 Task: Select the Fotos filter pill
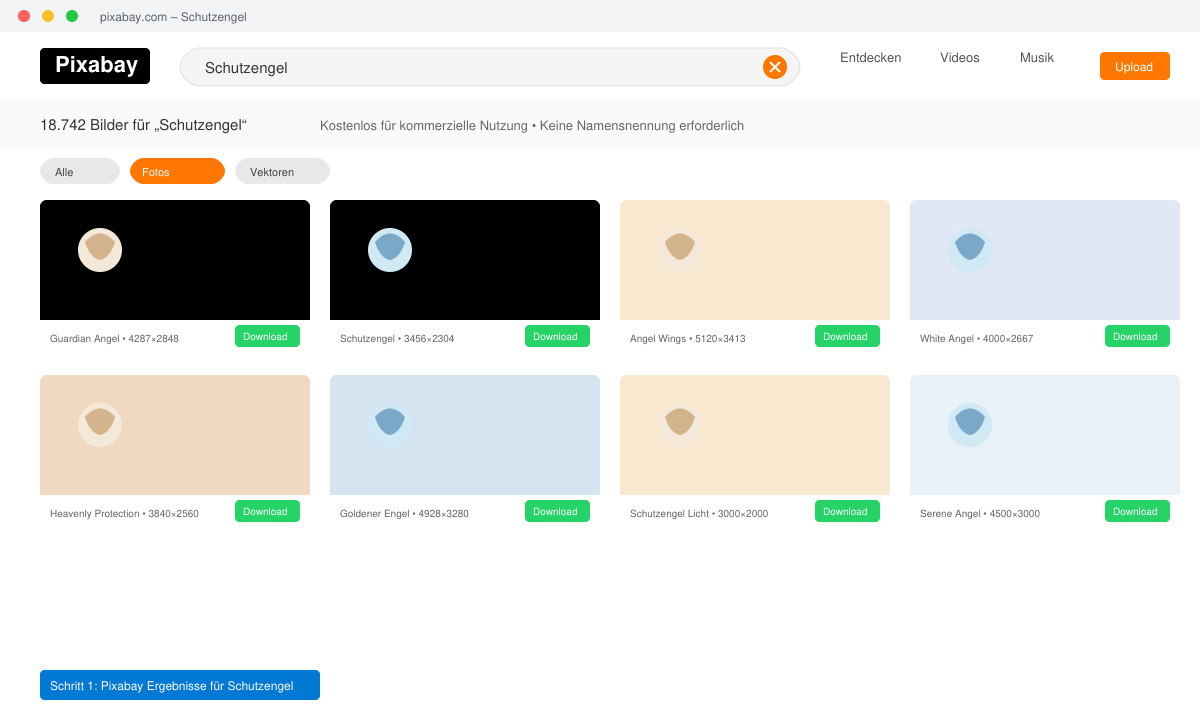(177, 171)
